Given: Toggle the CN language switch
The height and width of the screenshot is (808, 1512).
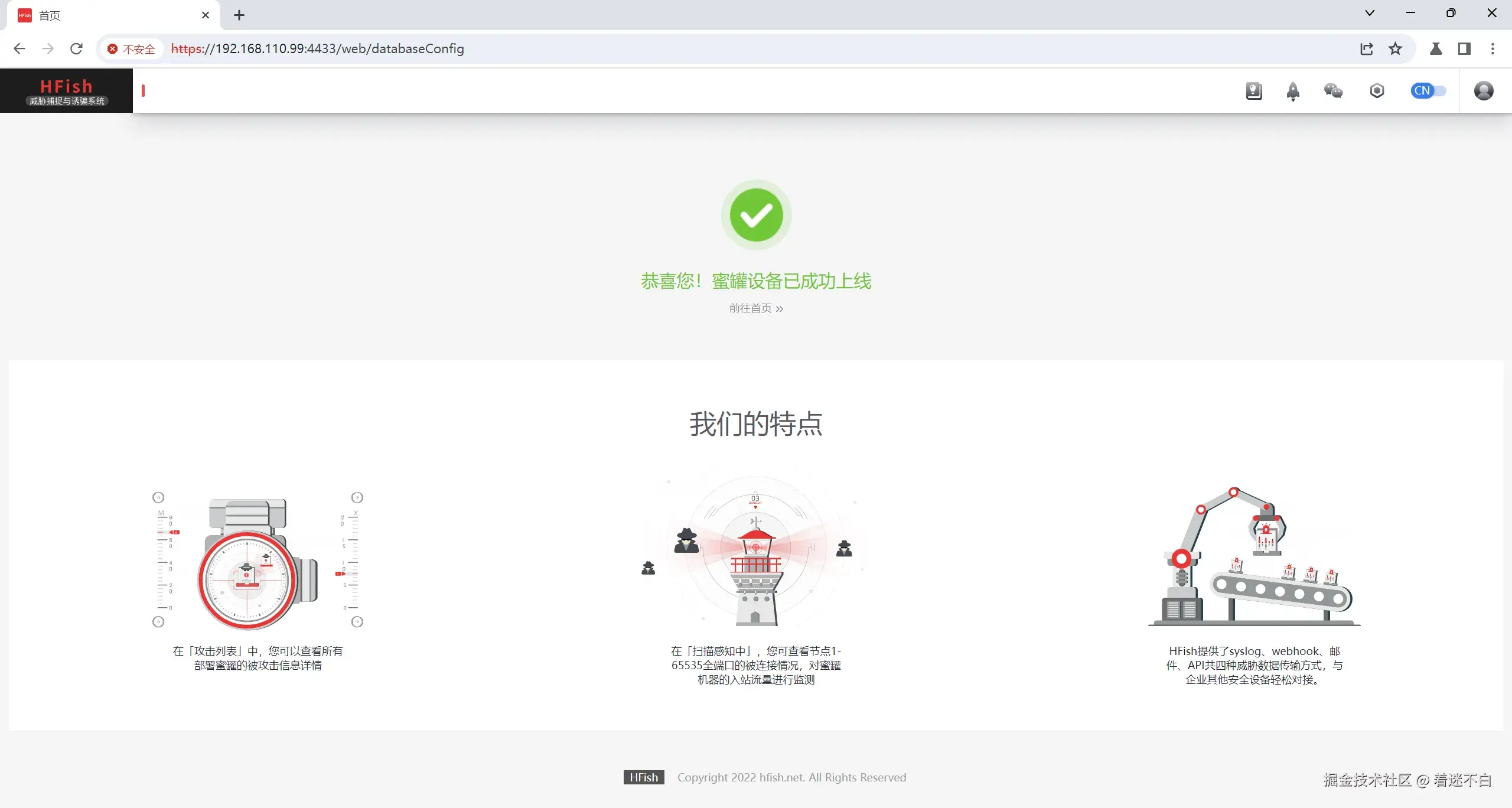Looking at the screenshot, I should pos(1428,91).
